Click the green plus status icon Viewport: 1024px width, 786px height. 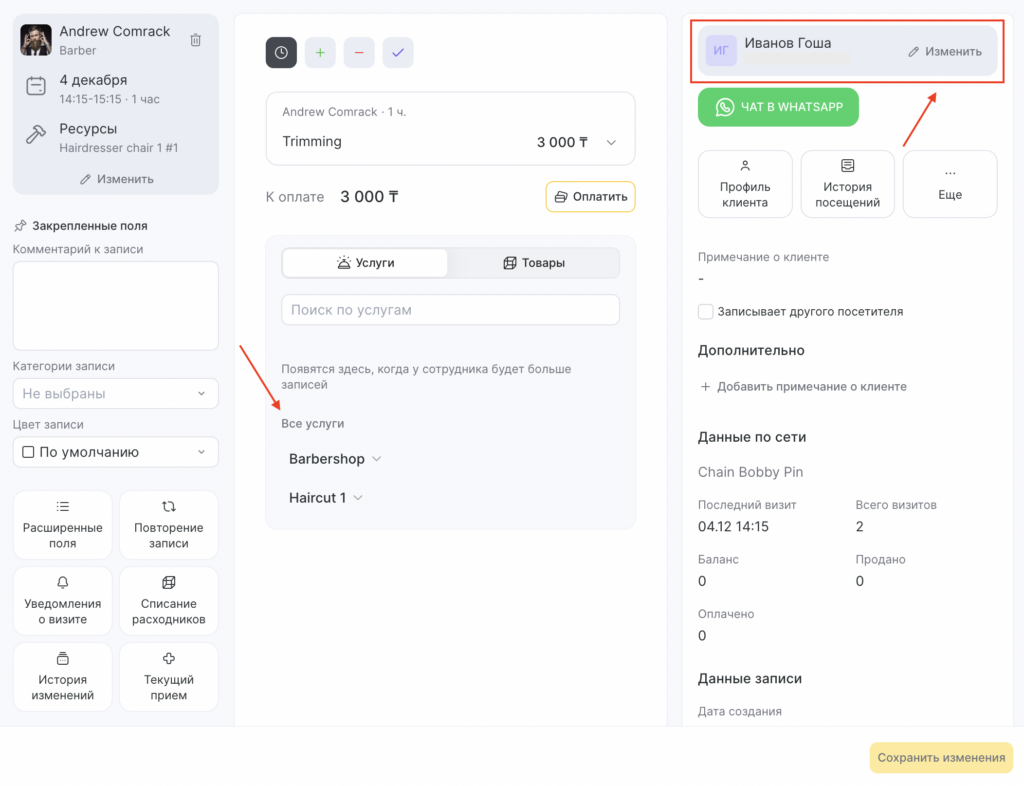tap(320, 53)
